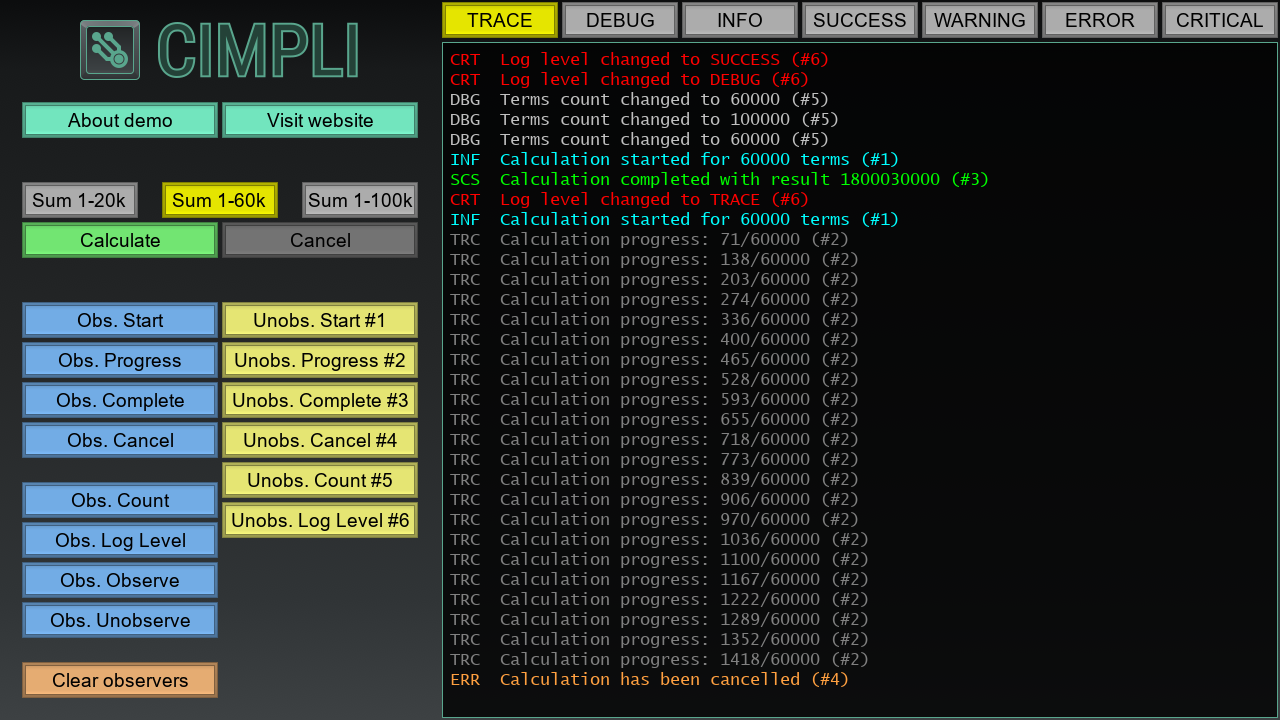Cancel the running calculation
The width and height of the screenshot is (1280, 720).
point(320,240)
